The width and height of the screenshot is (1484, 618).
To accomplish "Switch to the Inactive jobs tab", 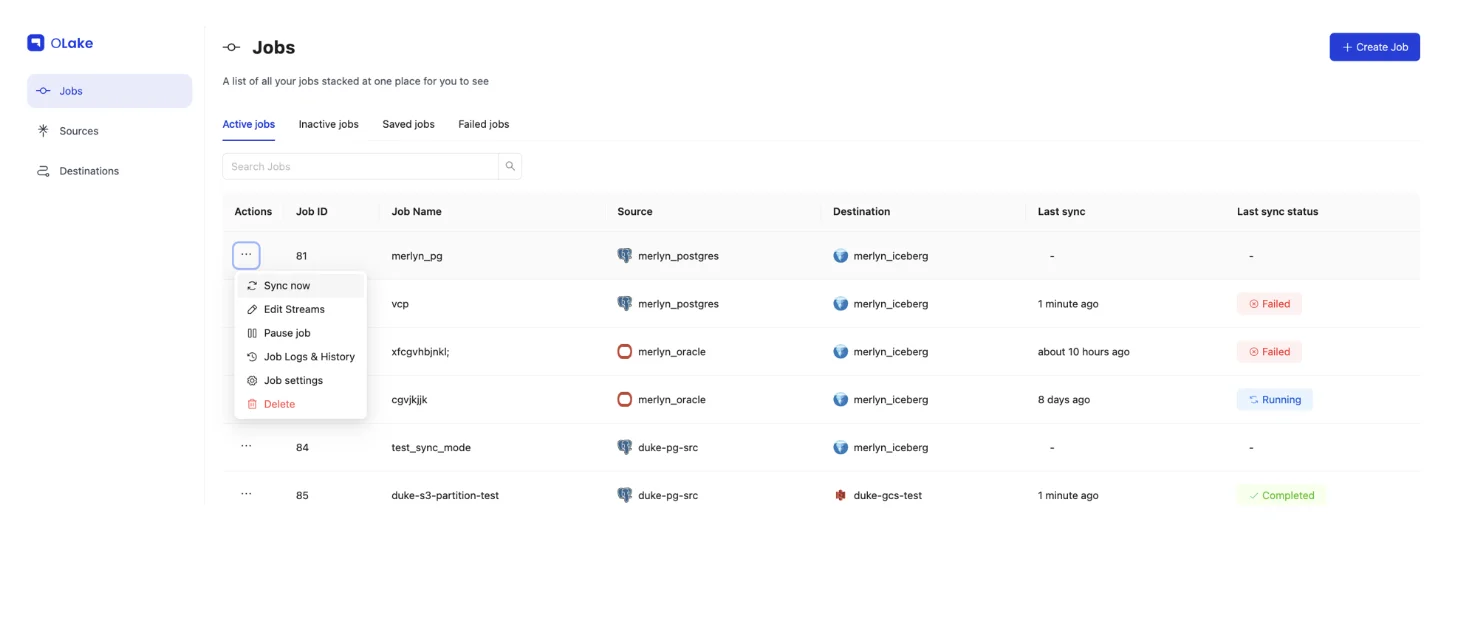I will coord(328,125).
